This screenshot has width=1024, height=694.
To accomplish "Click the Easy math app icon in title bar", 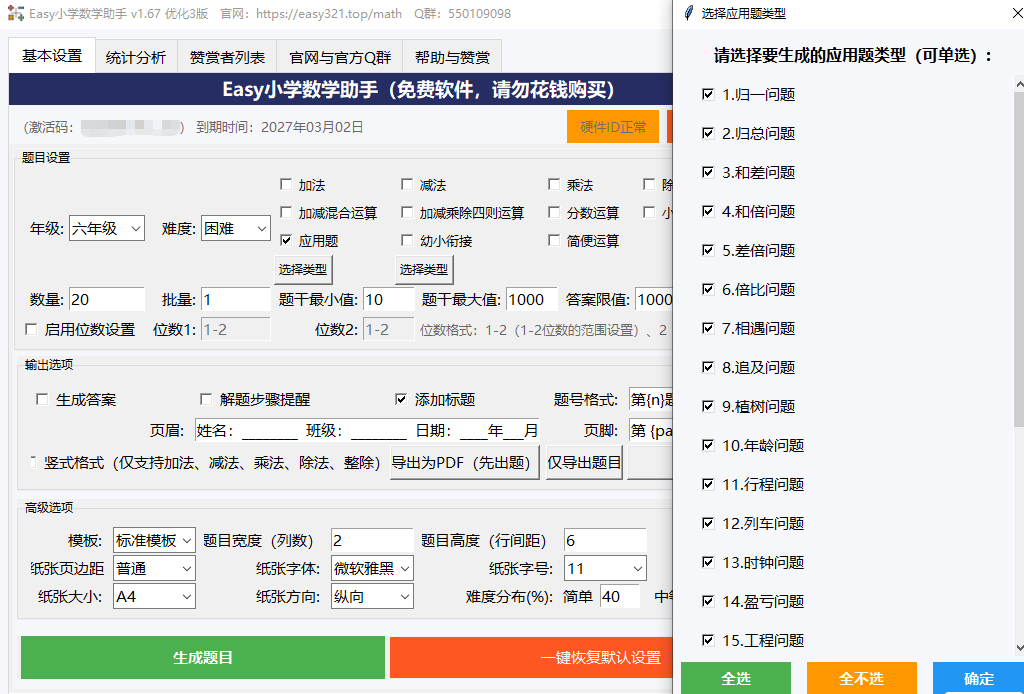I will pos(16,13).
